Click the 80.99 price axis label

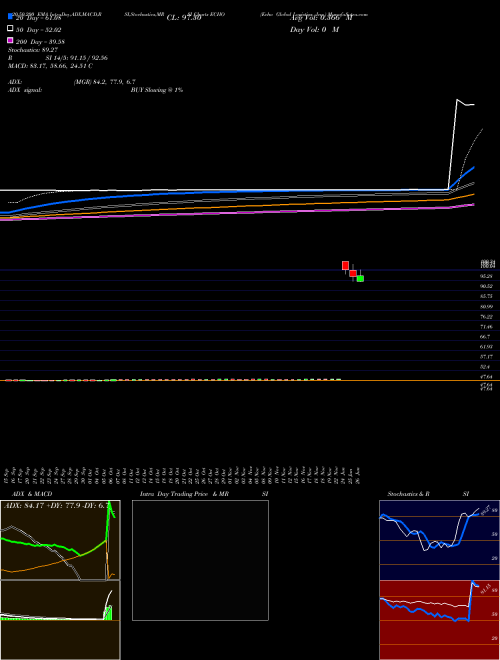coord(487,306)
